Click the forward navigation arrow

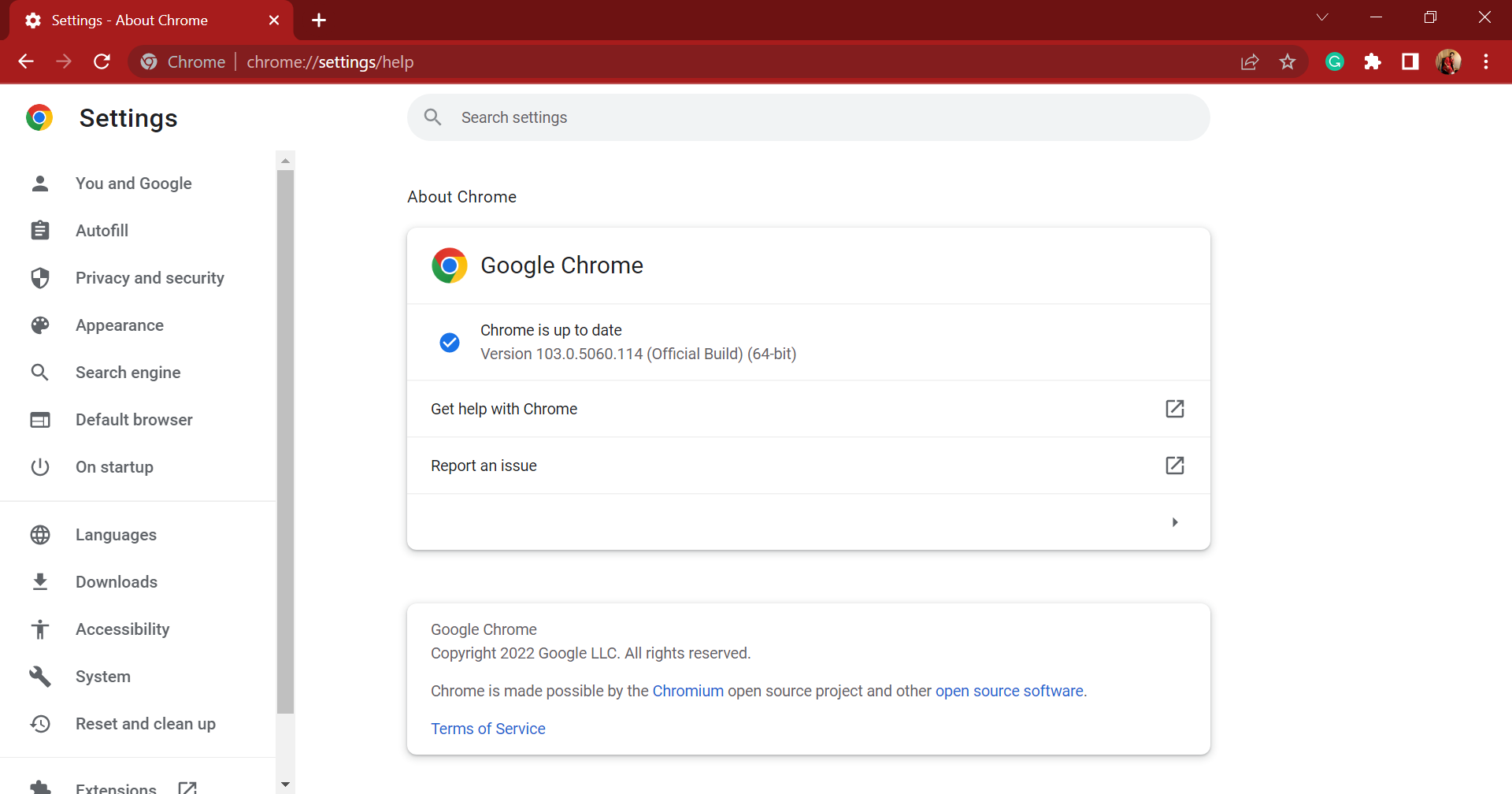click(x=64, y=61)
